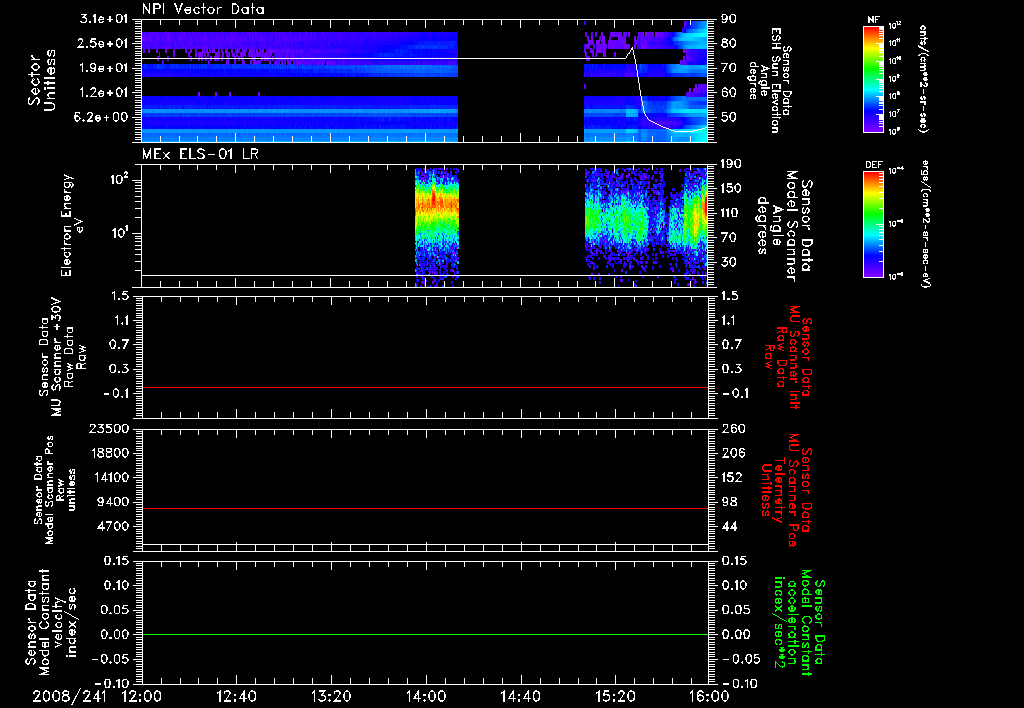Image resolution: width=1024 pixels, height=708 pixels.
Task: Click the electron burst near 14:00 in ELS plot
Action: pyautogui.click(x=437, y=225)
